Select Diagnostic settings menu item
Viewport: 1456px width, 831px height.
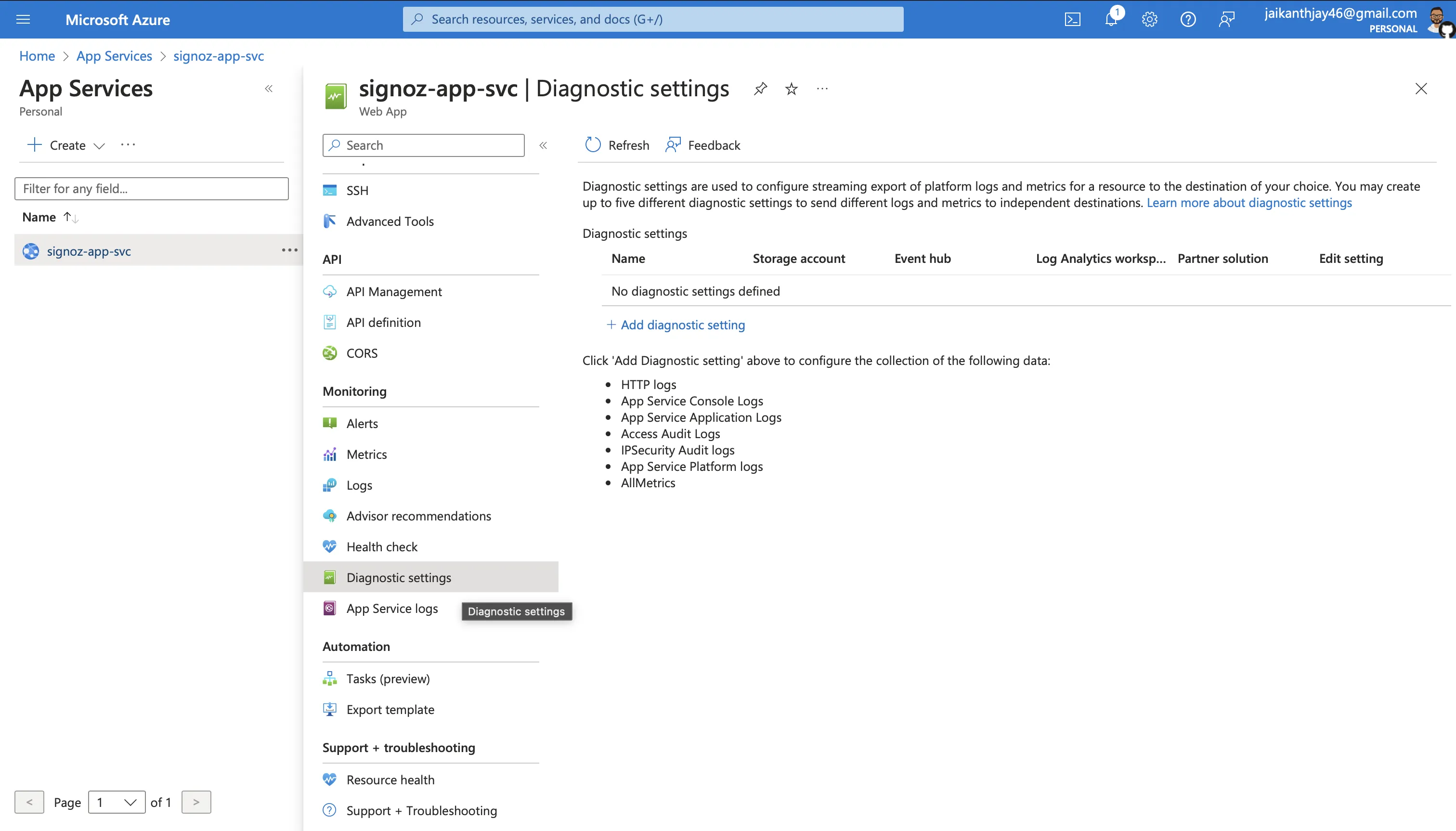(431, 578)
